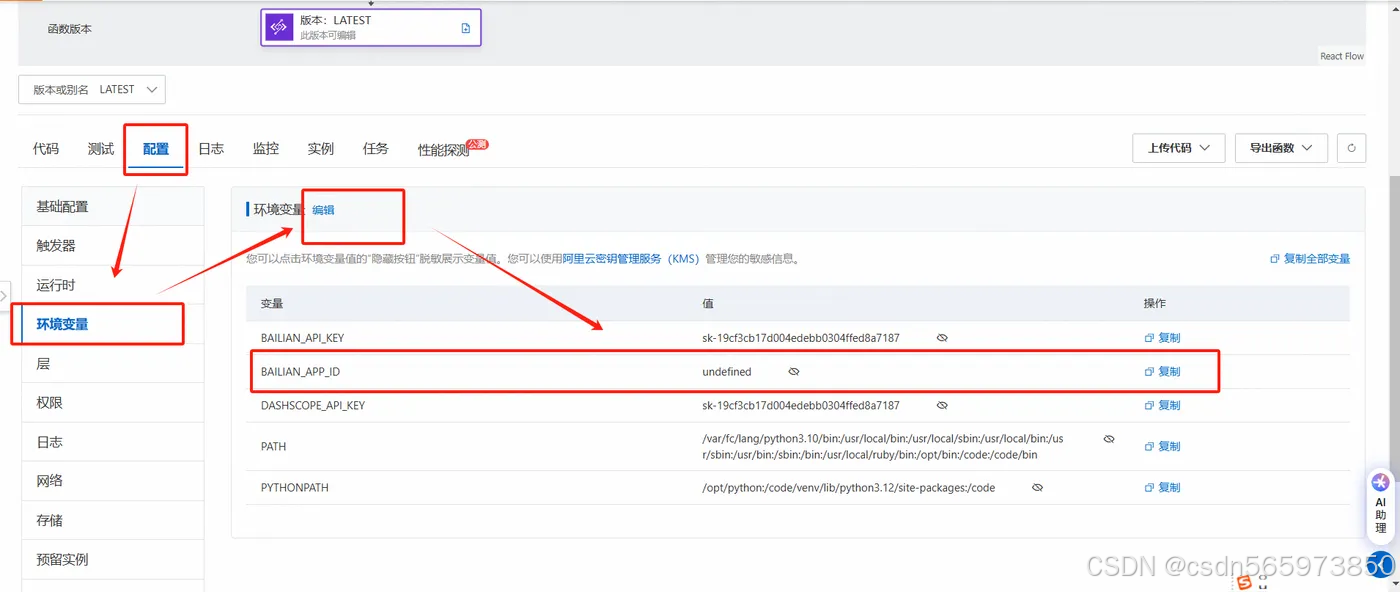Screen dimensions: 1400x592
Task: Copy the BAILIAN_API_KEY variable
Action: [x=1163, y=338]
